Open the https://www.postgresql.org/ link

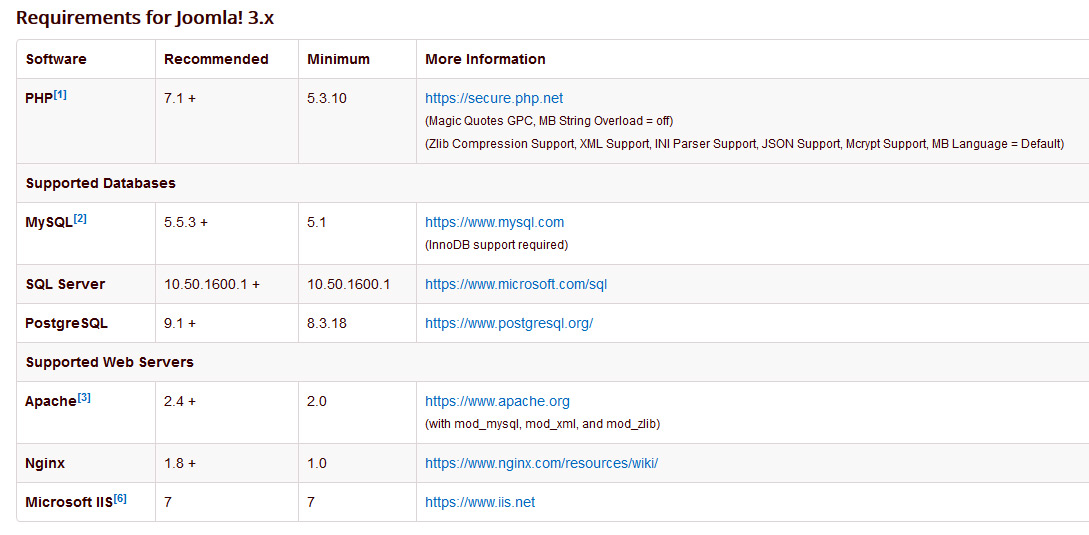[509, 323]
